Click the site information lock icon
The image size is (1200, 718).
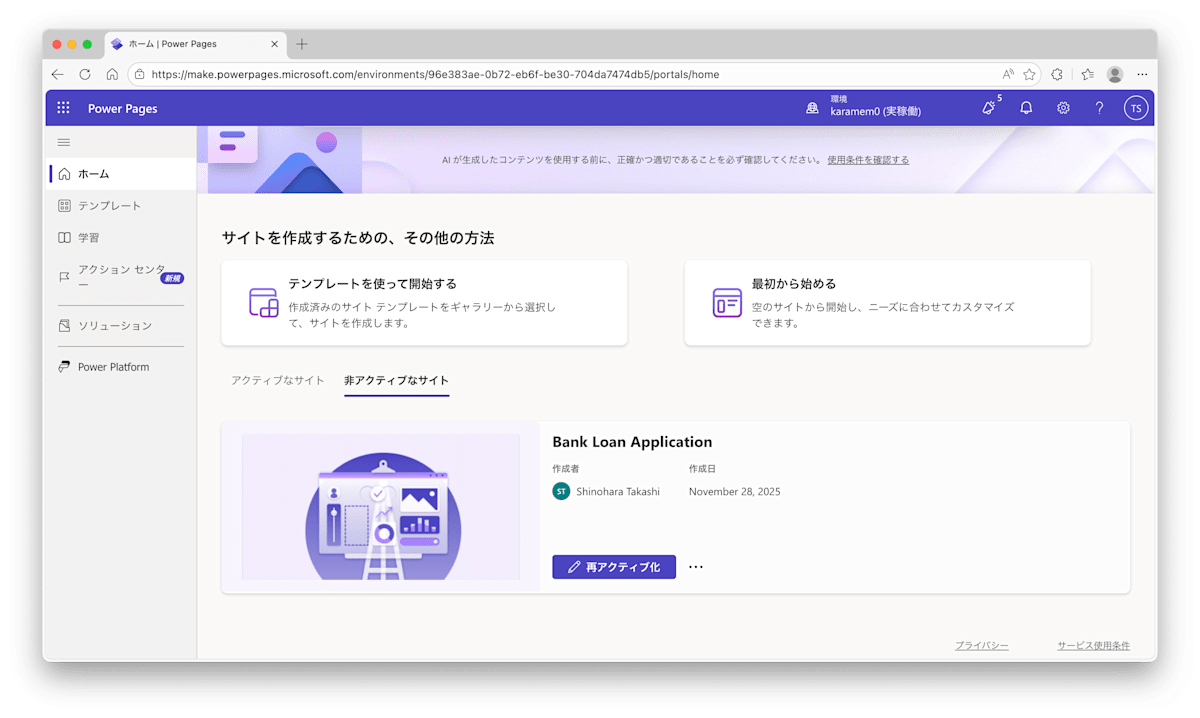coord(140,74)
